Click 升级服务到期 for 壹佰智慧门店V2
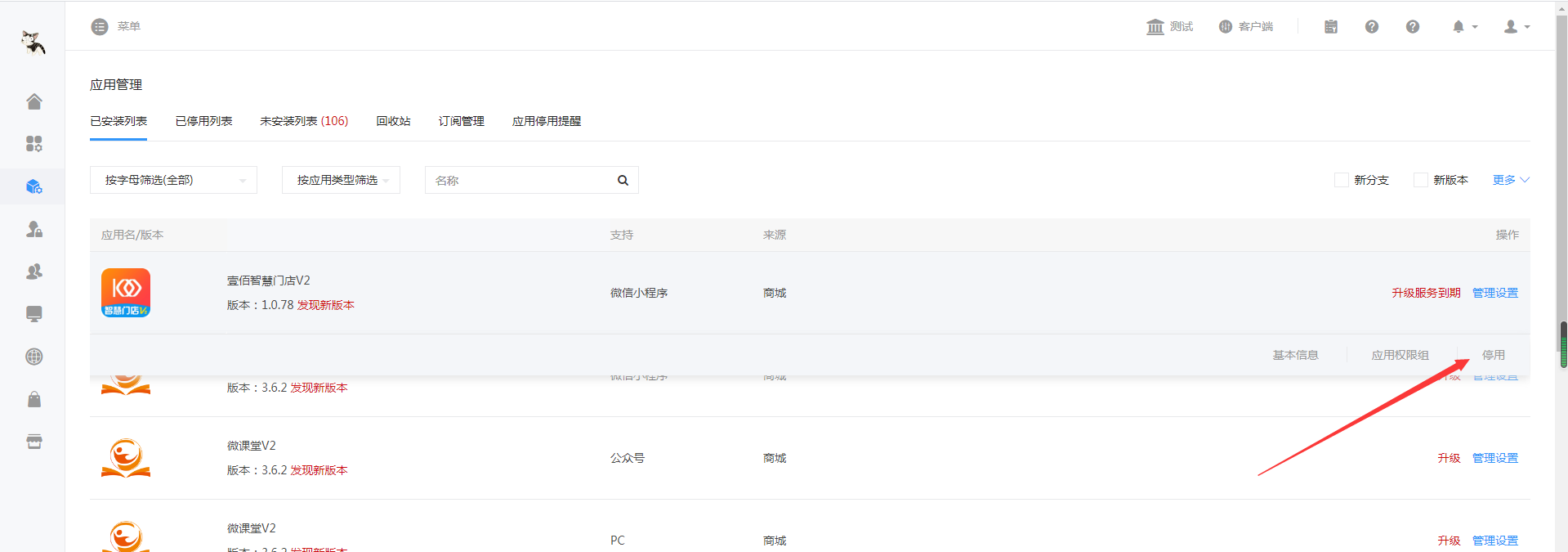This screenshot has height=552, width=1568. [x=1426, y=293]
